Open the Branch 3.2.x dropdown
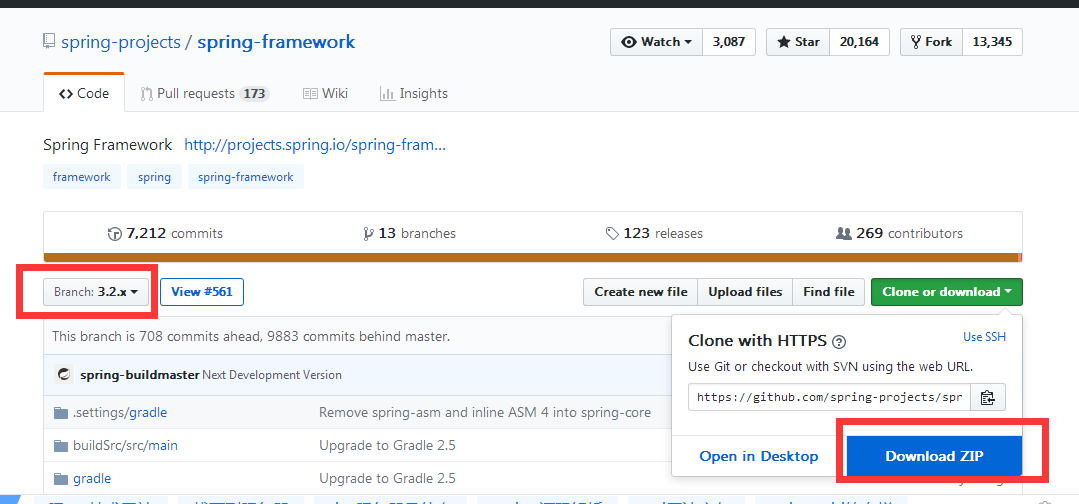 96,292
